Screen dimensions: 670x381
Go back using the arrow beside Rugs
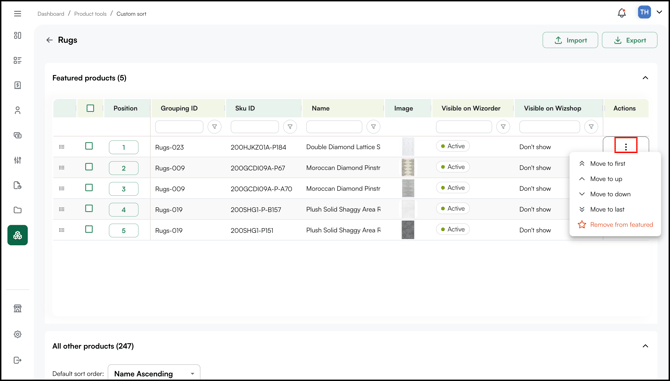(50, 40)
